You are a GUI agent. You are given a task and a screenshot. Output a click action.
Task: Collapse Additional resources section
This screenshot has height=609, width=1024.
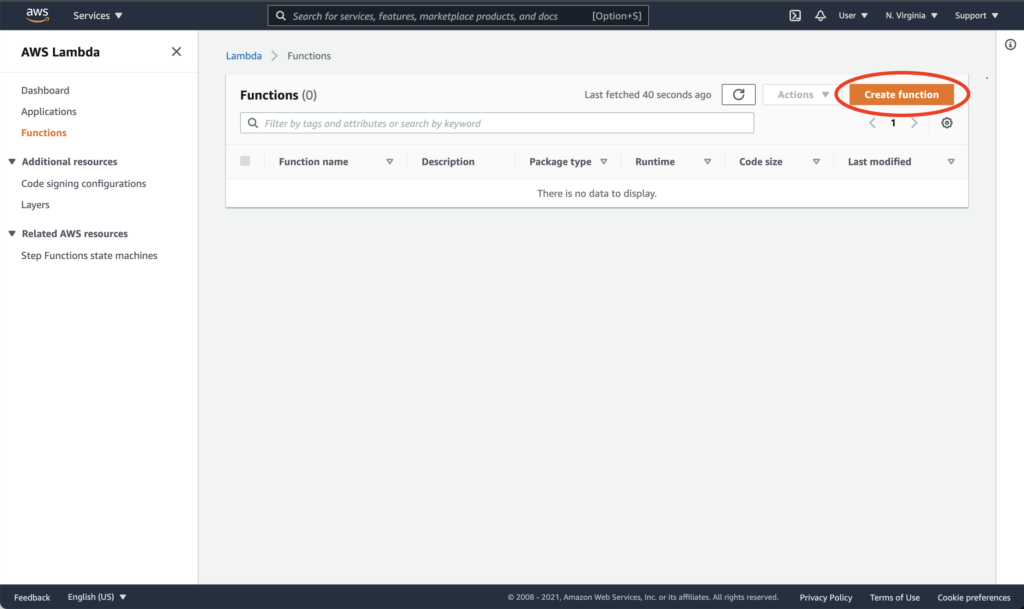click(x=12, y=161)
